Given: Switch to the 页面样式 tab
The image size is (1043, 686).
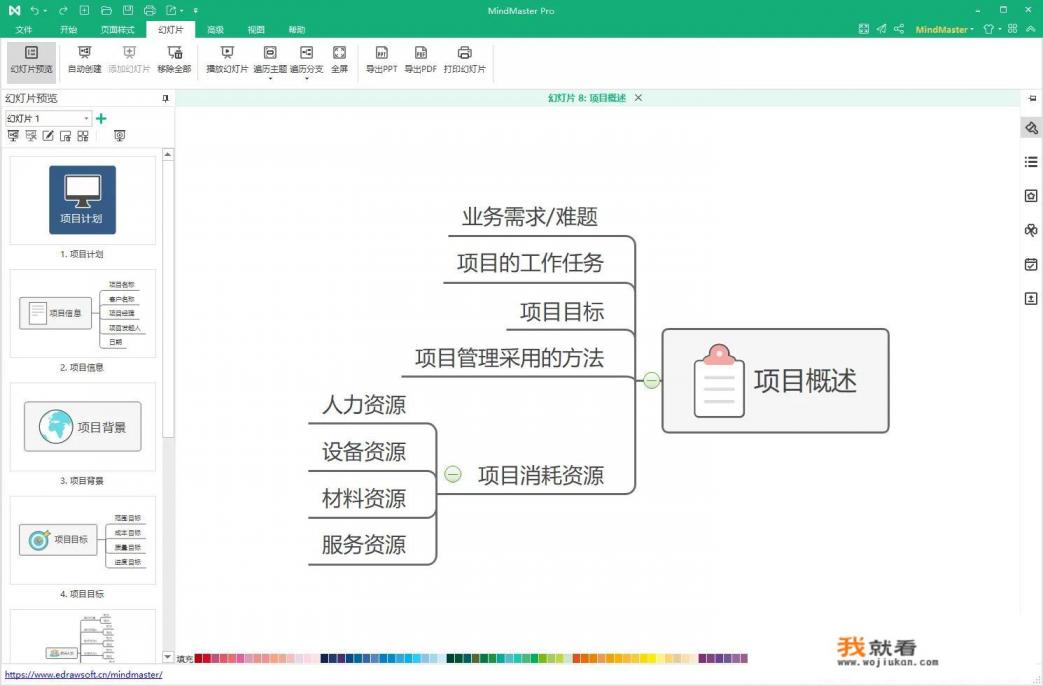Looking at the screenshot, I should tap(118, 30).
